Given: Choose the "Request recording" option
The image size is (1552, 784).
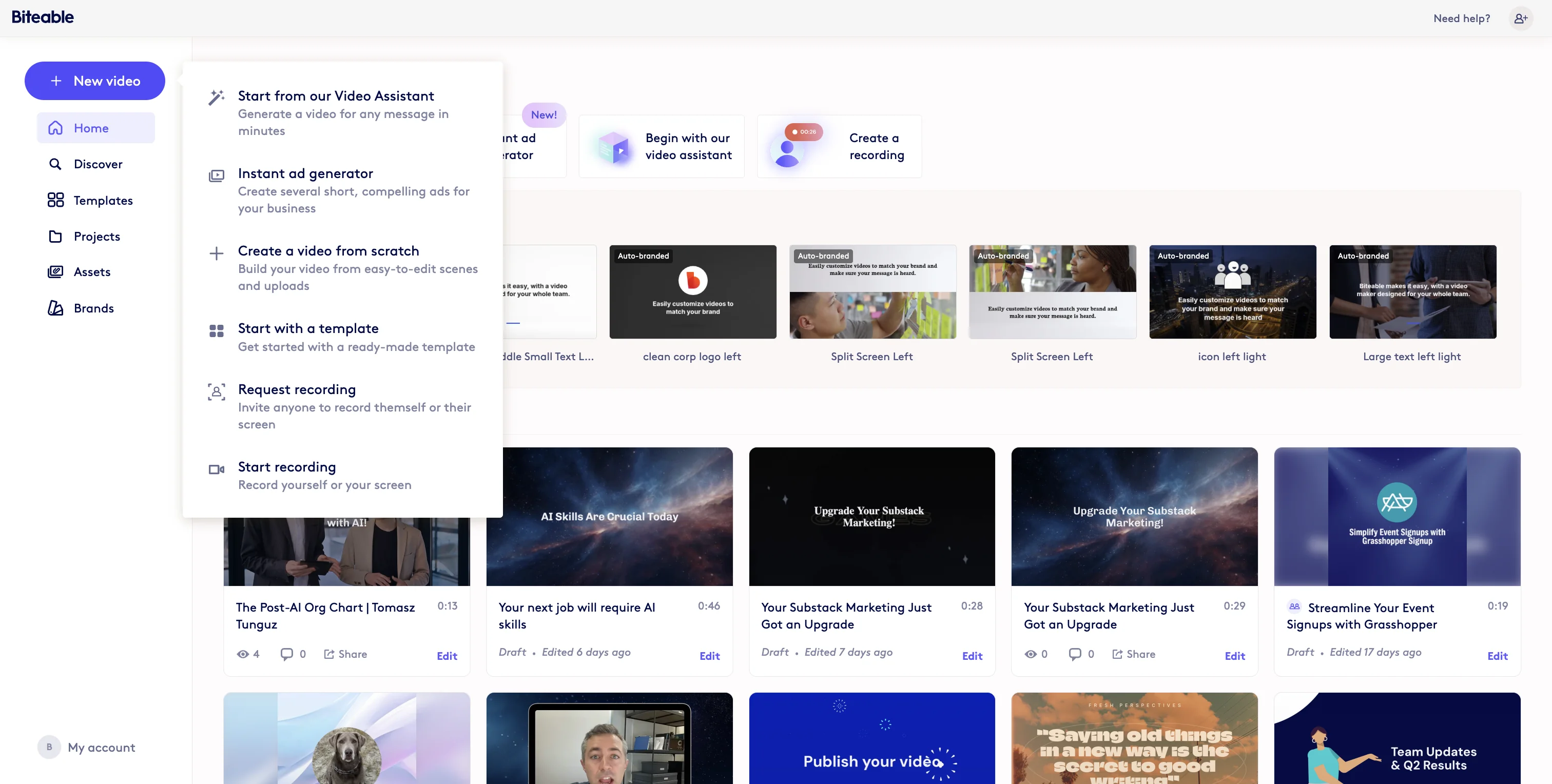Looking at the screenshot, I should coord(297,389).
